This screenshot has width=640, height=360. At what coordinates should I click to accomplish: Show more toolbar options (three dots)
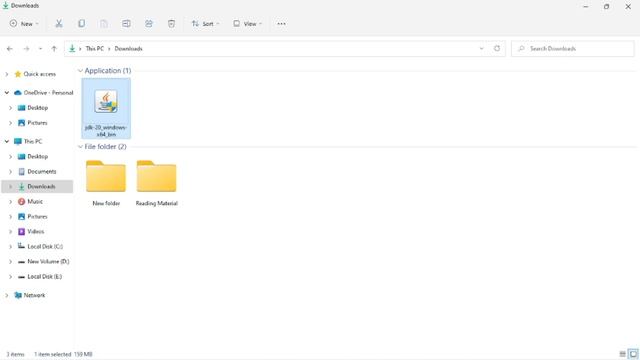click(281, 24)
